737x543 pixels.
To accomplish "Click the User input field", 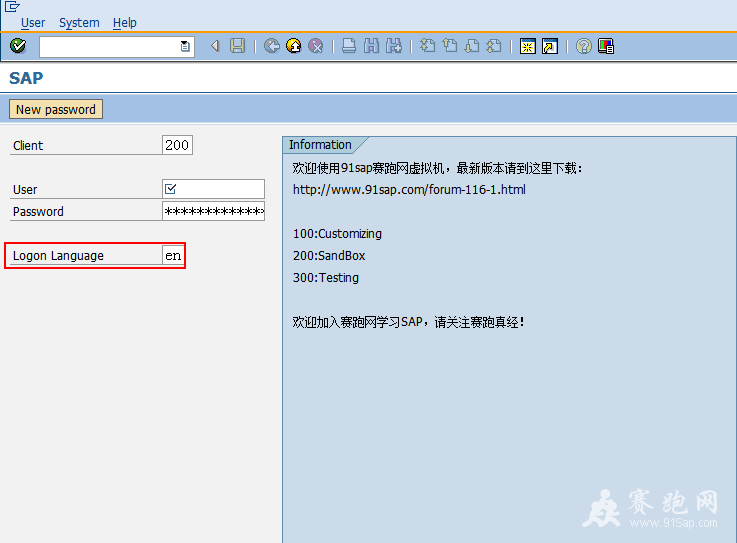I will click(x=213, y=189).
